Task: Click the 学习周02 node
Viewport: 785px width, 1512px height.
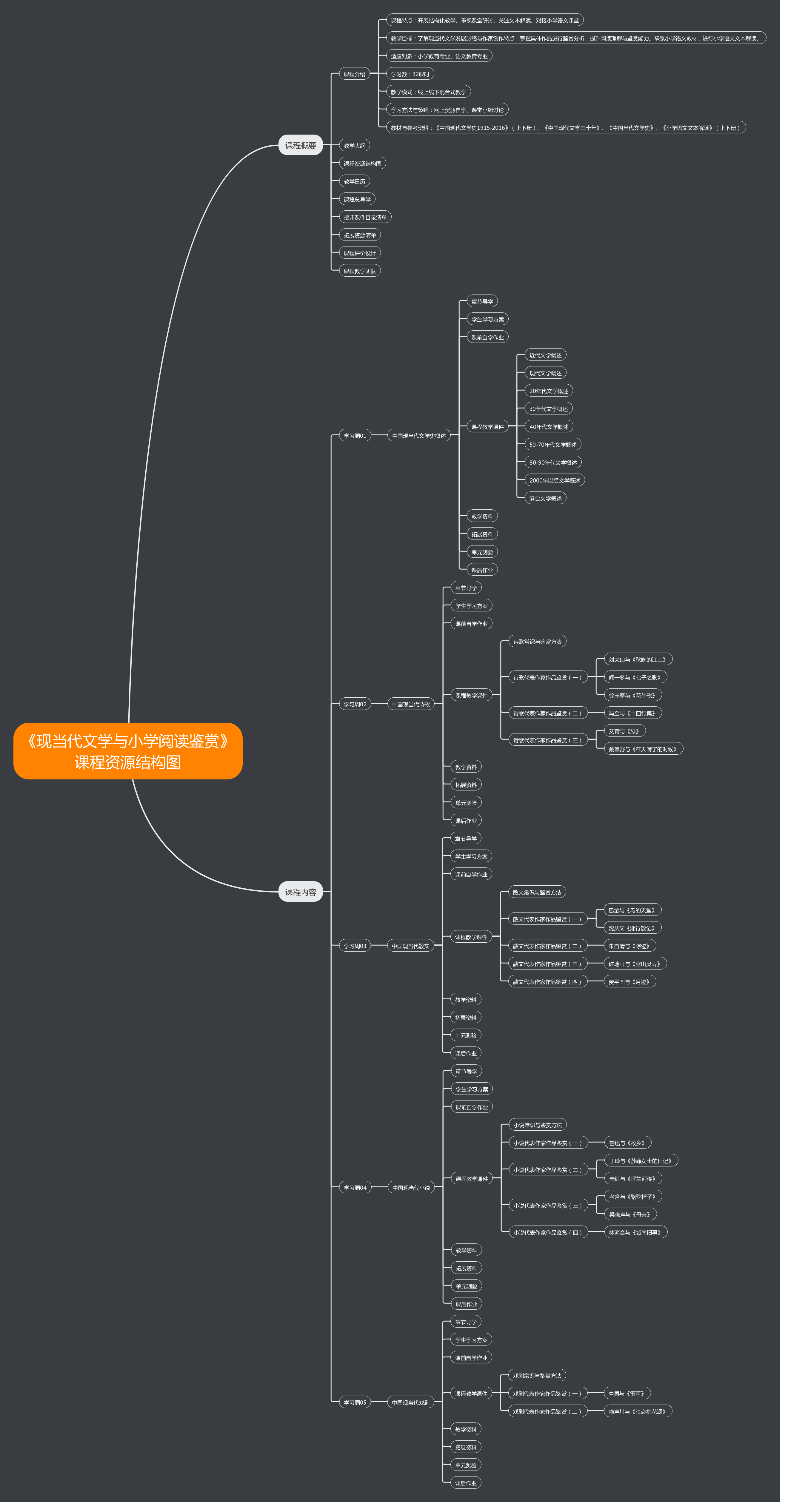Action: pos(355,704)
